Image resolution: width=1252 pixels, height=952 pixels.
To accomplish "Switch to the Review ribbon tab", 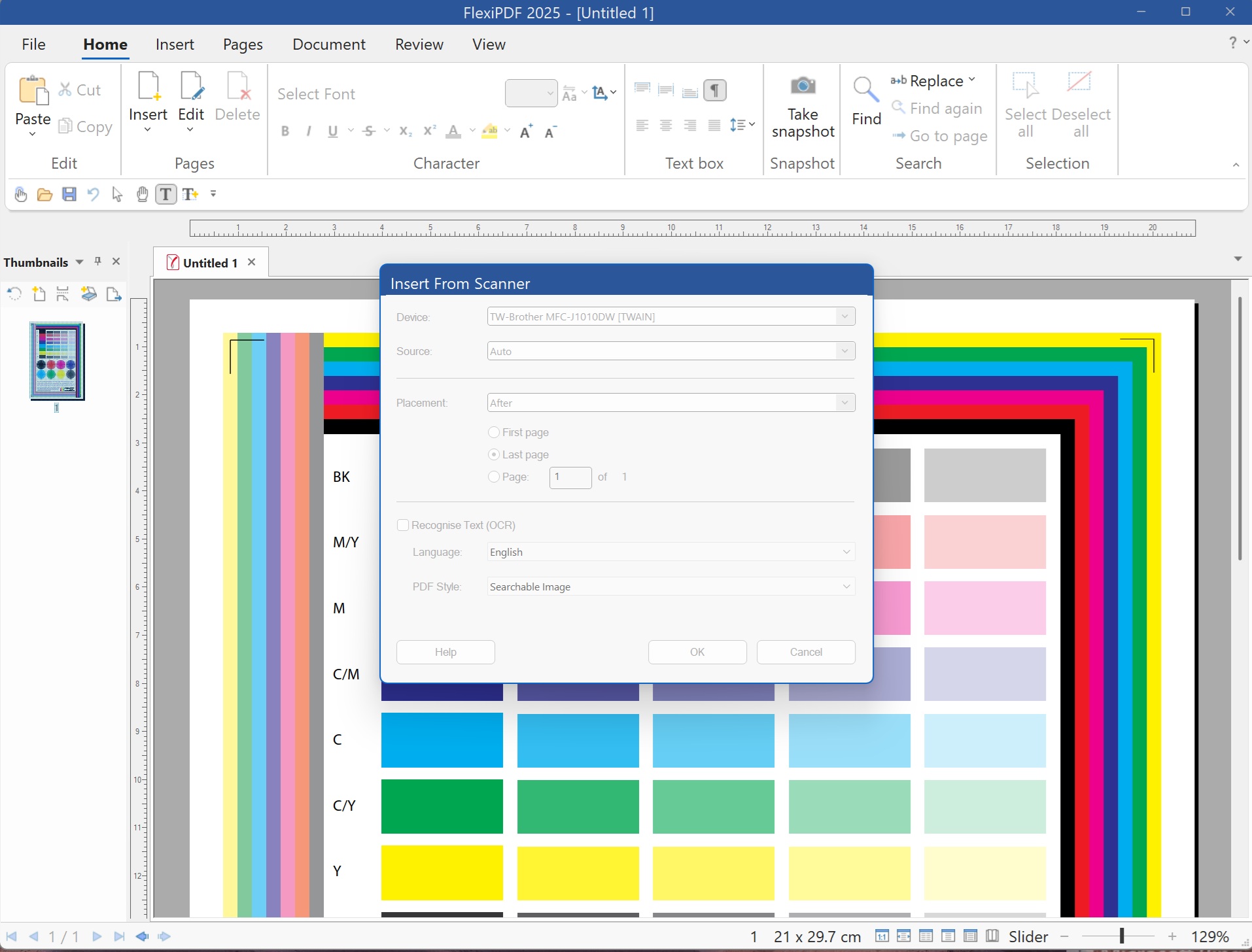I will click(x=419, y=44).
